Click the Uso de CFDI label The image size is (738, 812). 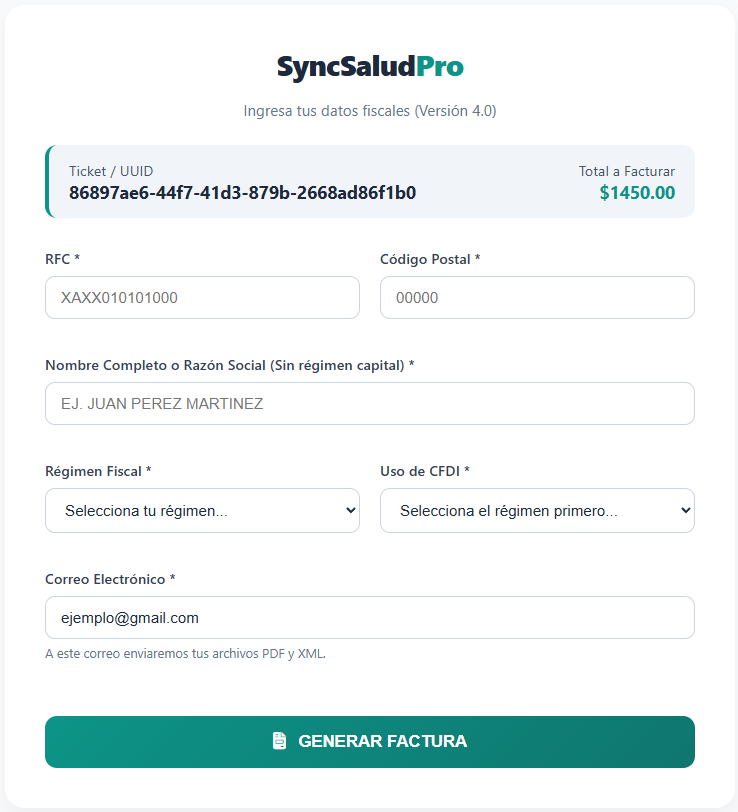tap(424, 471)
